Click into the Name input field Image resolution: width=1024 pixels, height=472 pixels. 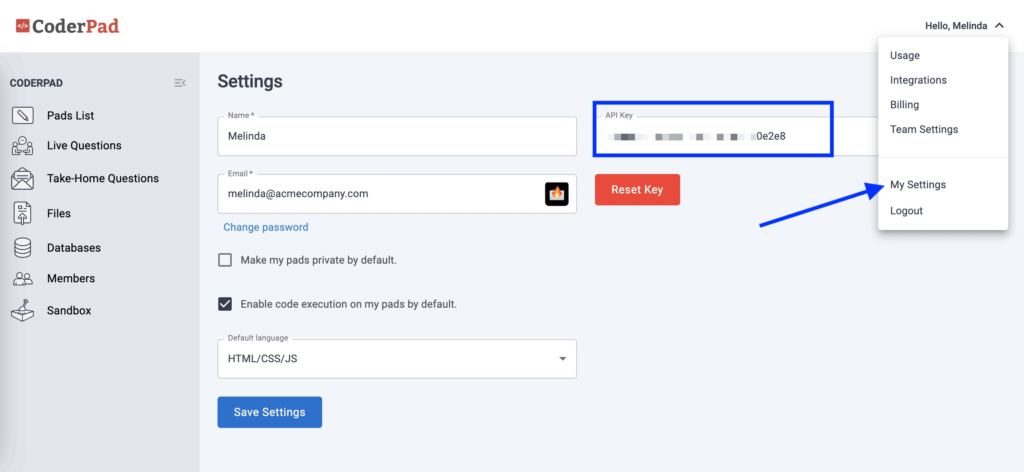point(397,136)
